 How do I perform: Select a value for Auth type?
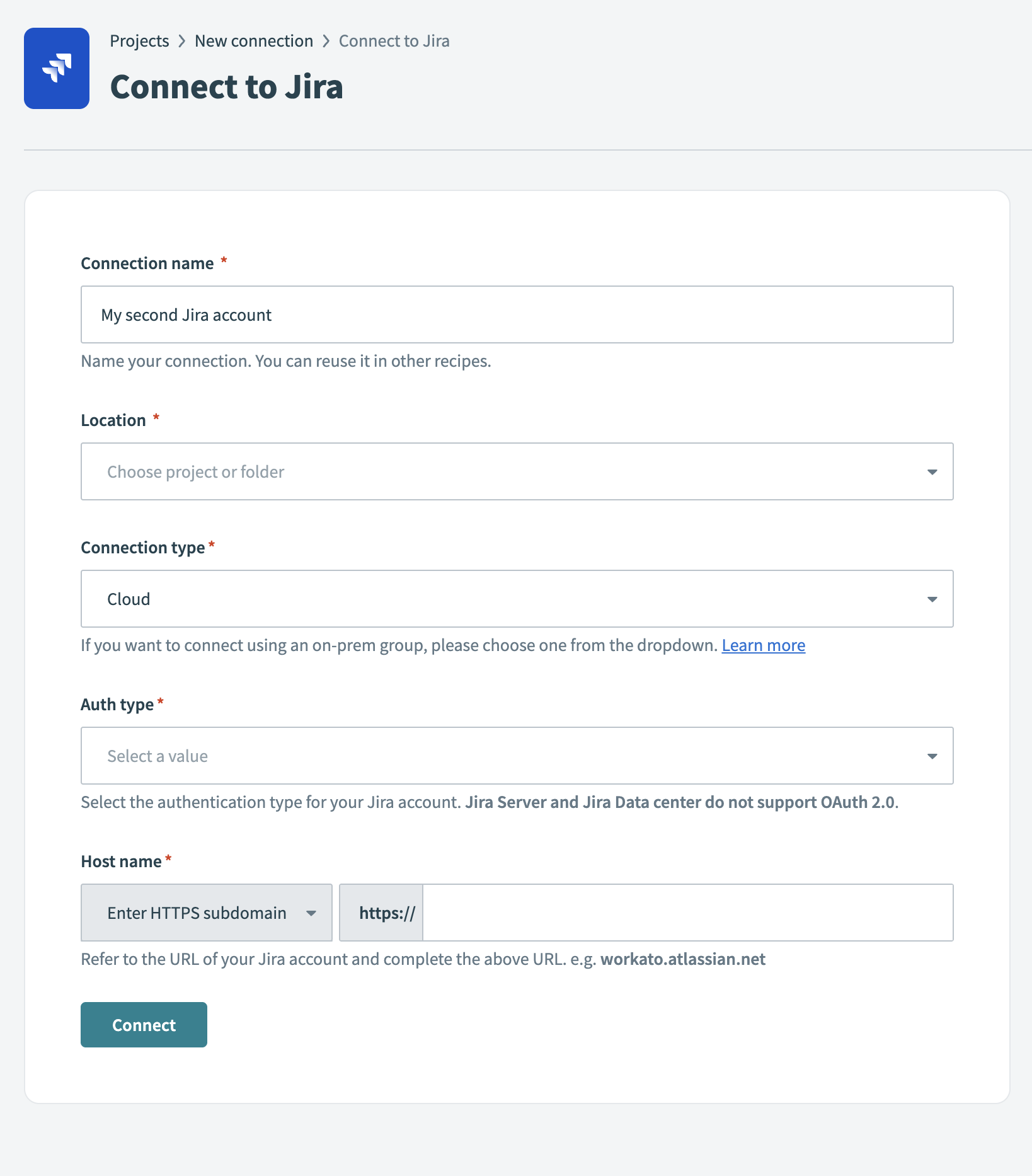click(517, 756)
